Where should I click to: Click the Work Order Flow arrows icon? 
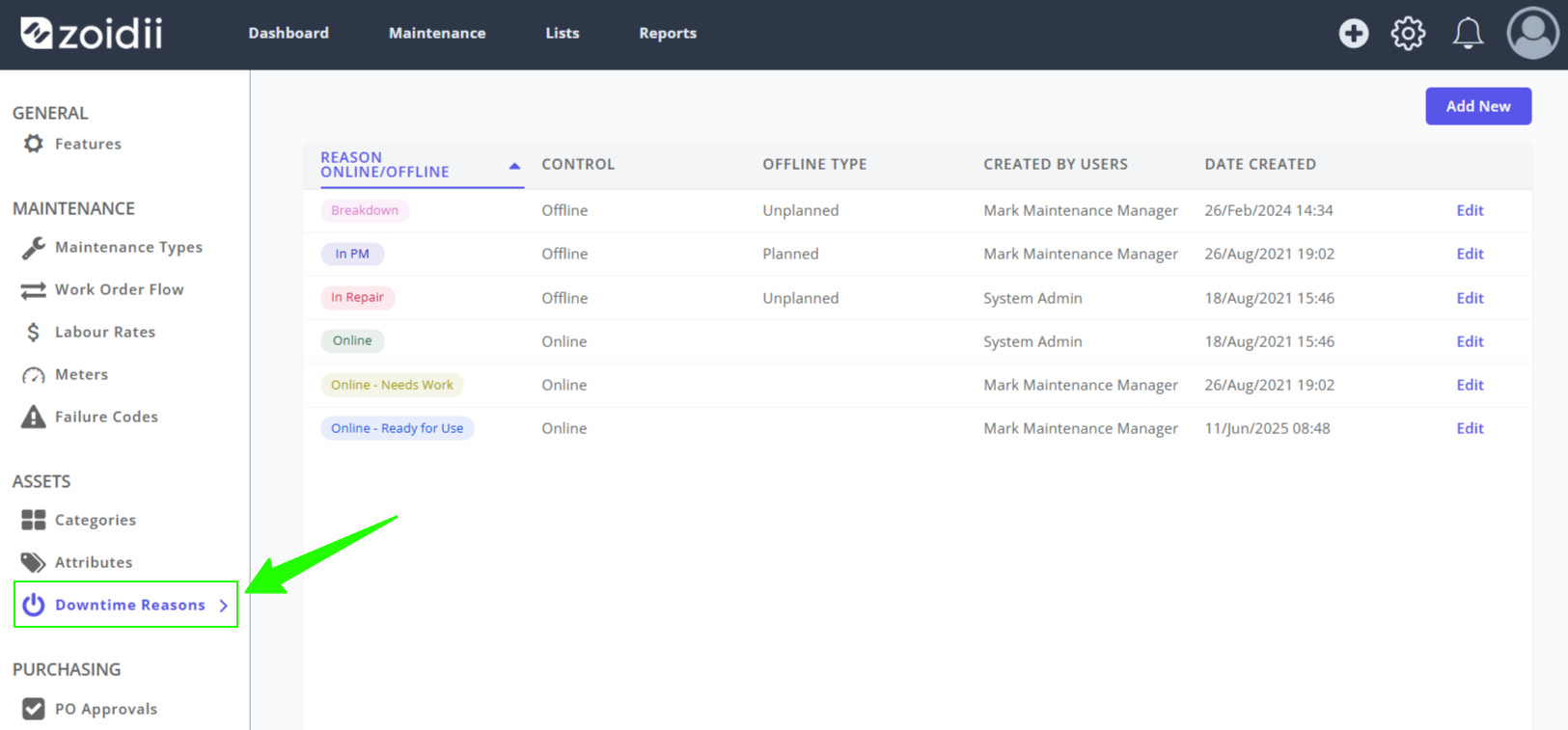click(x=34, y=290)
